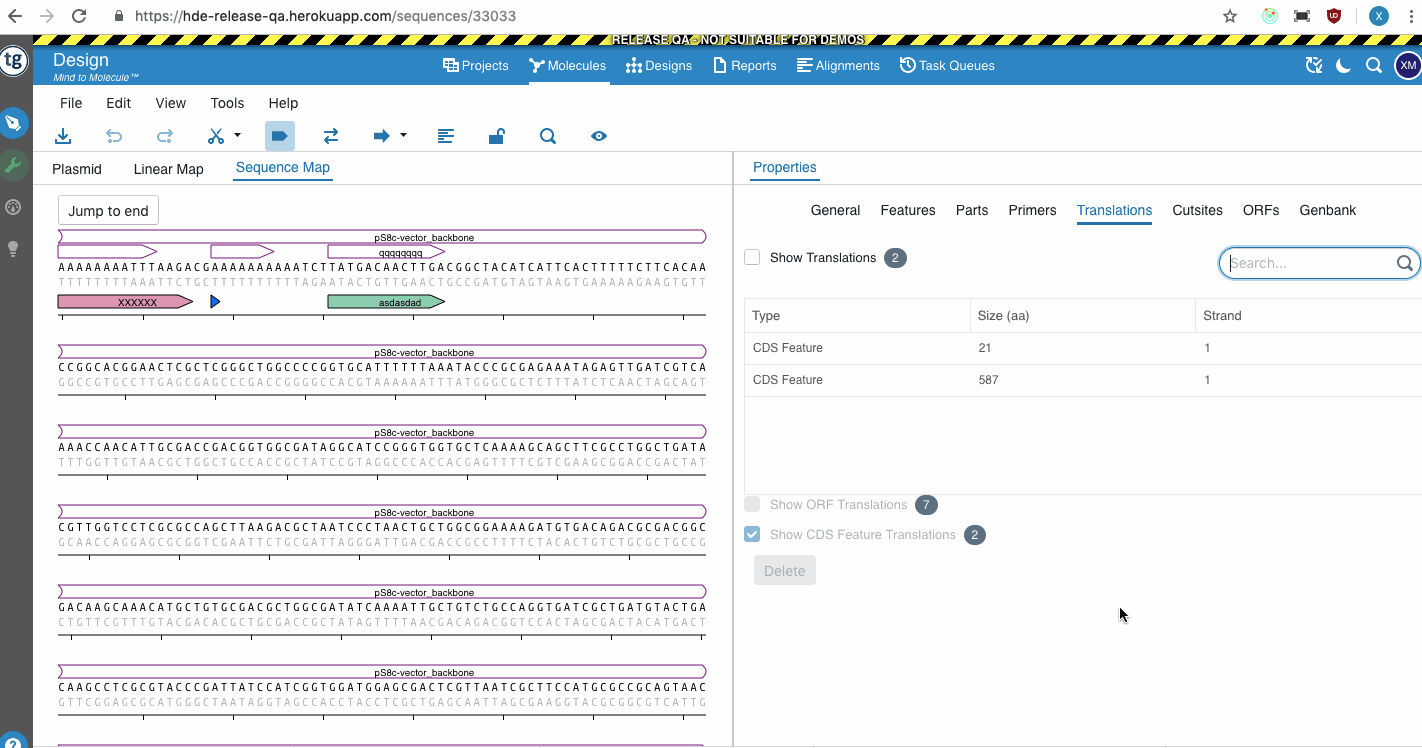Open the Linear Map tab
This screenshot has height=748, width=1422.
coord(168,169)
